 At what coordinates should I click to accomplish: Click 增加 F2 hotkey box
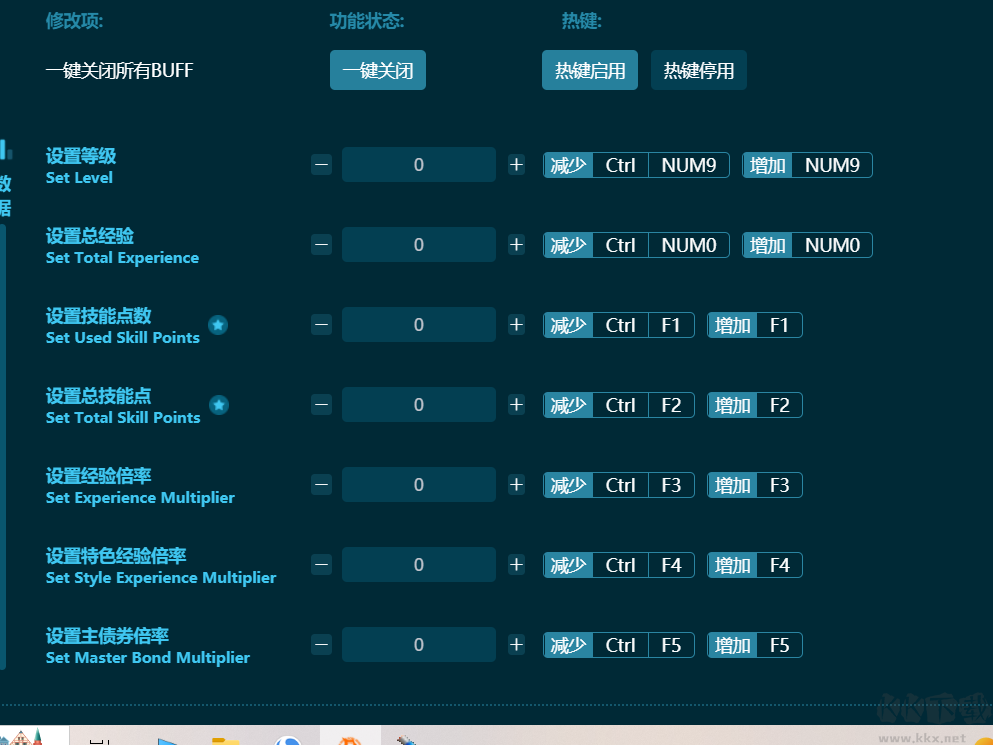coord(755,405)
